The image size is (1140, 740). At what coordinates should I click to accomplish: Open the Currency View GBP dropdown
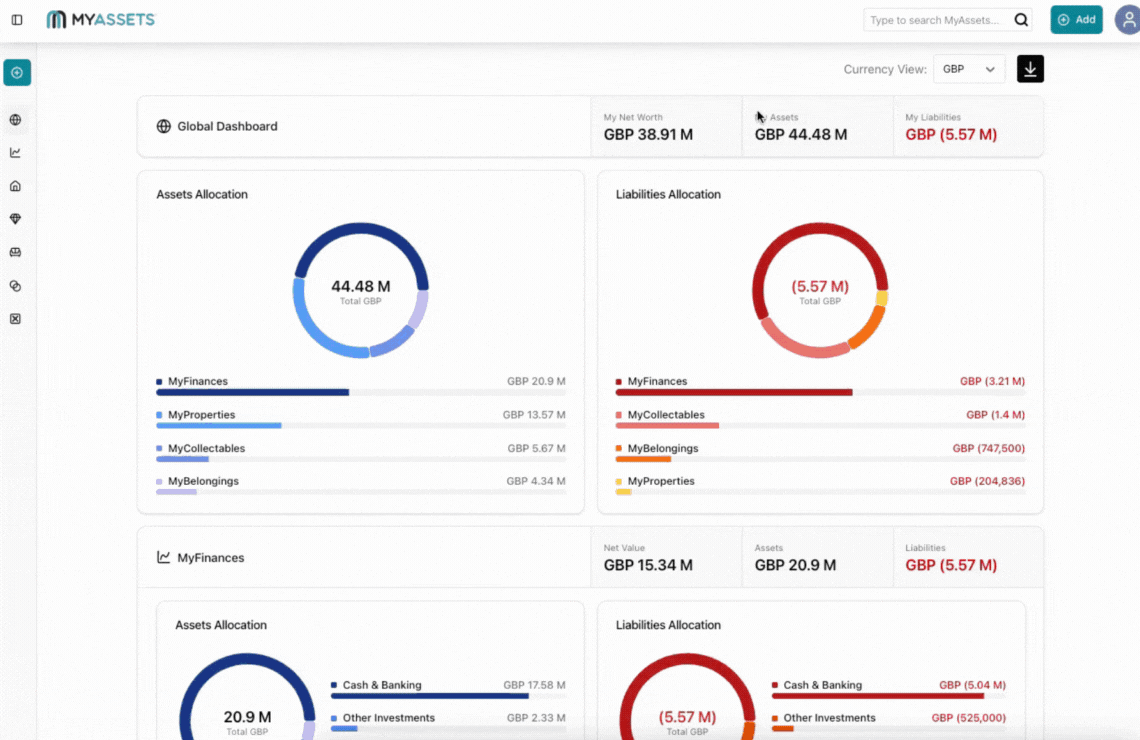pos(968,69)
